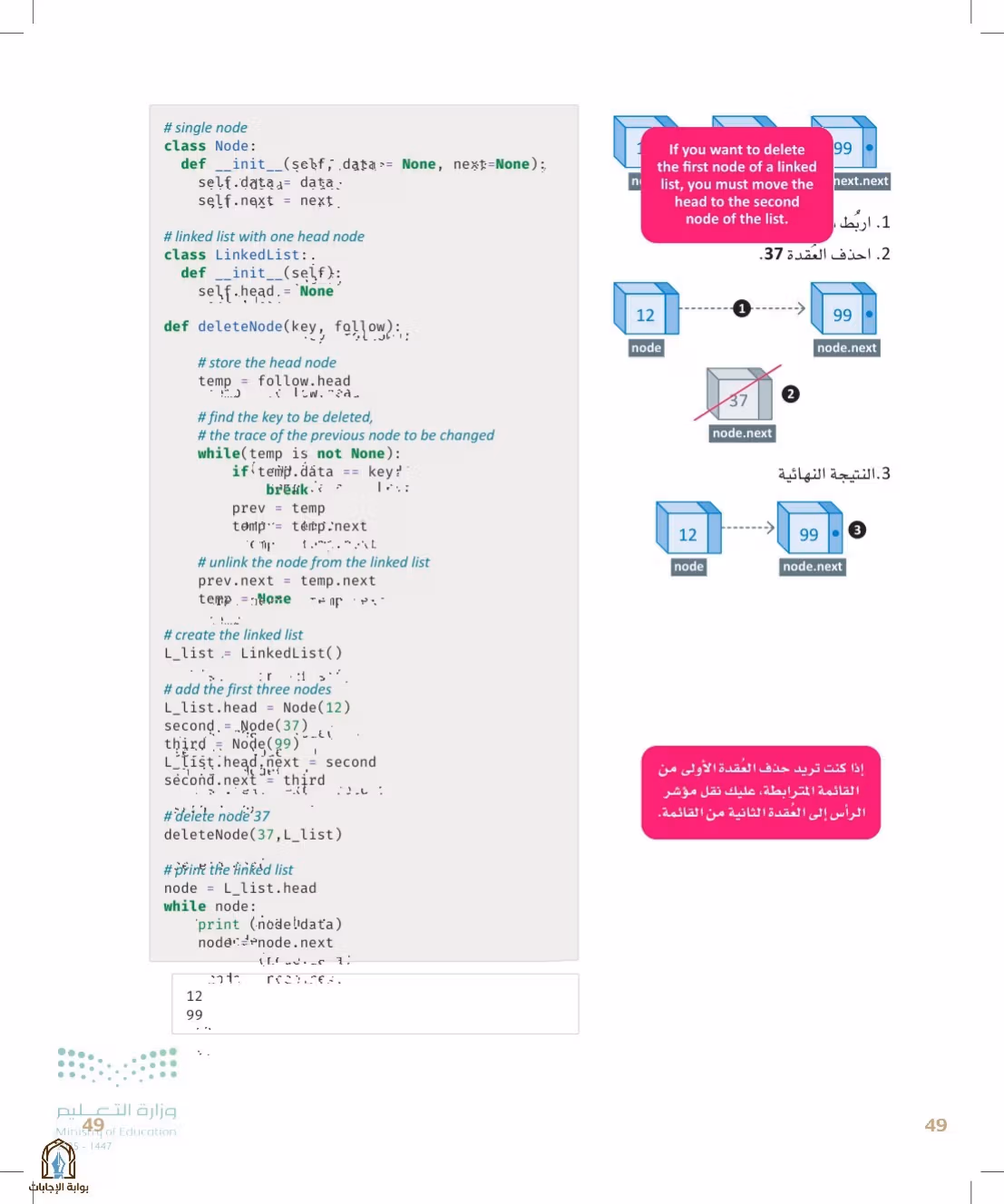Viewport: 1004px width, 1204px height.
Task: Select the line 'L_list.head = Node(12)'
Action: [257, 707]
